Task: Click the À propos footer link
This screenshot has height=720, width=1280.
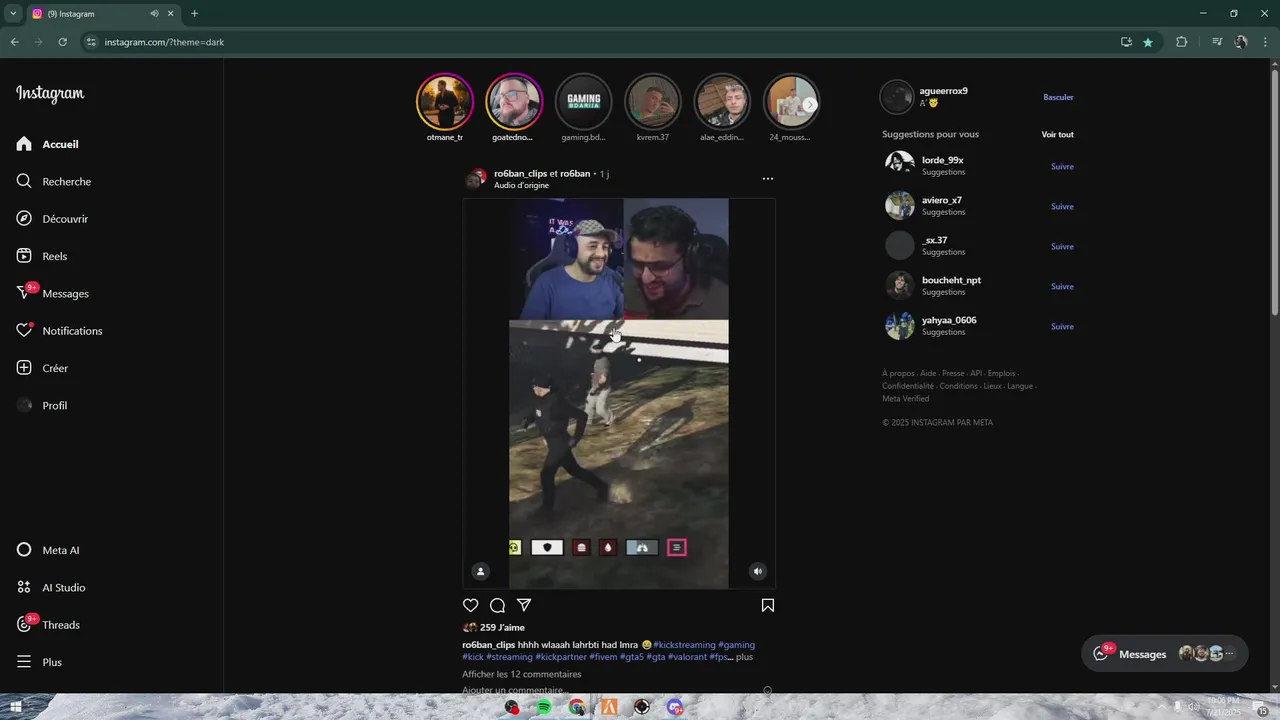Action: 898,373
